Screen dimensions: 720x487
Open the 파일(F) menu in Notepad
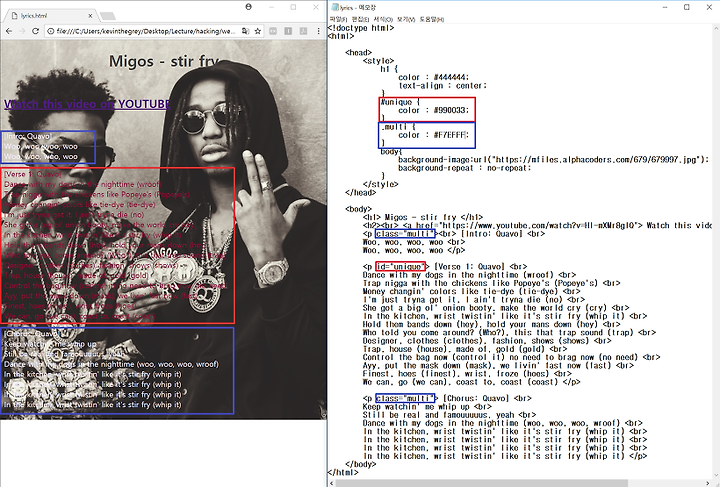pos(338,19)
